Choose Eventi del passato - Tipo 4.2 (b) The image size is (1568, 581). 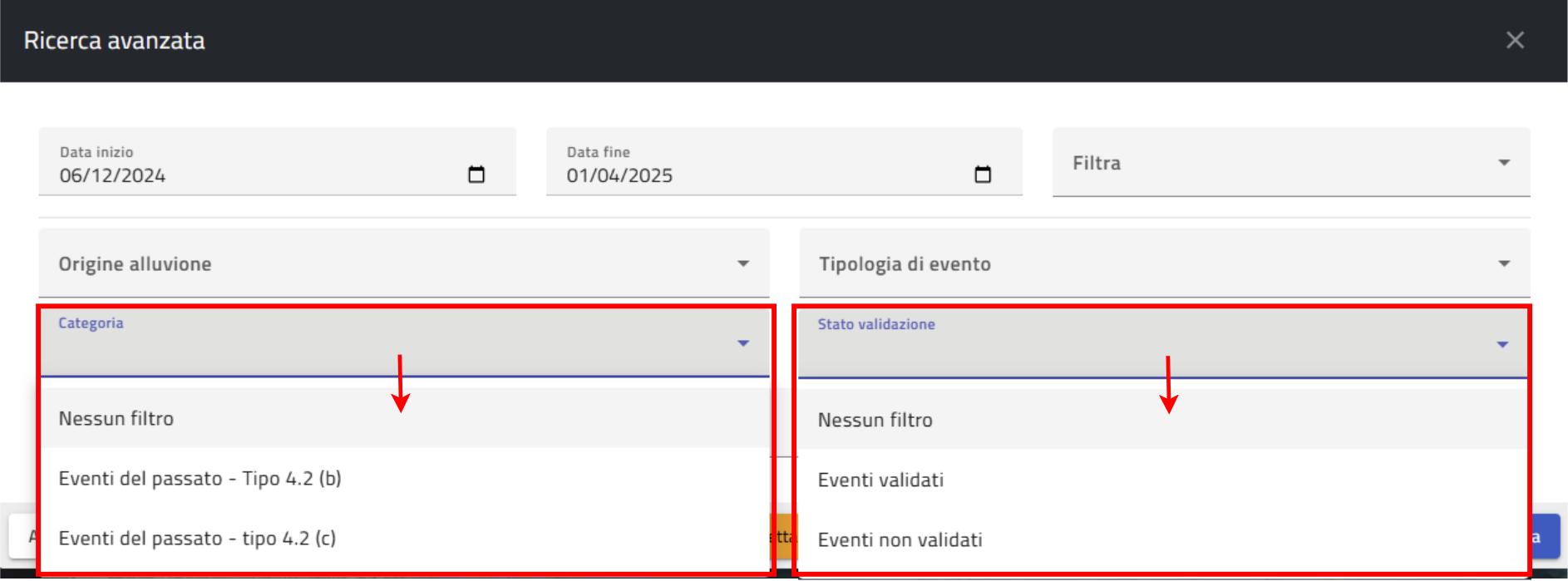click(200, 479)
